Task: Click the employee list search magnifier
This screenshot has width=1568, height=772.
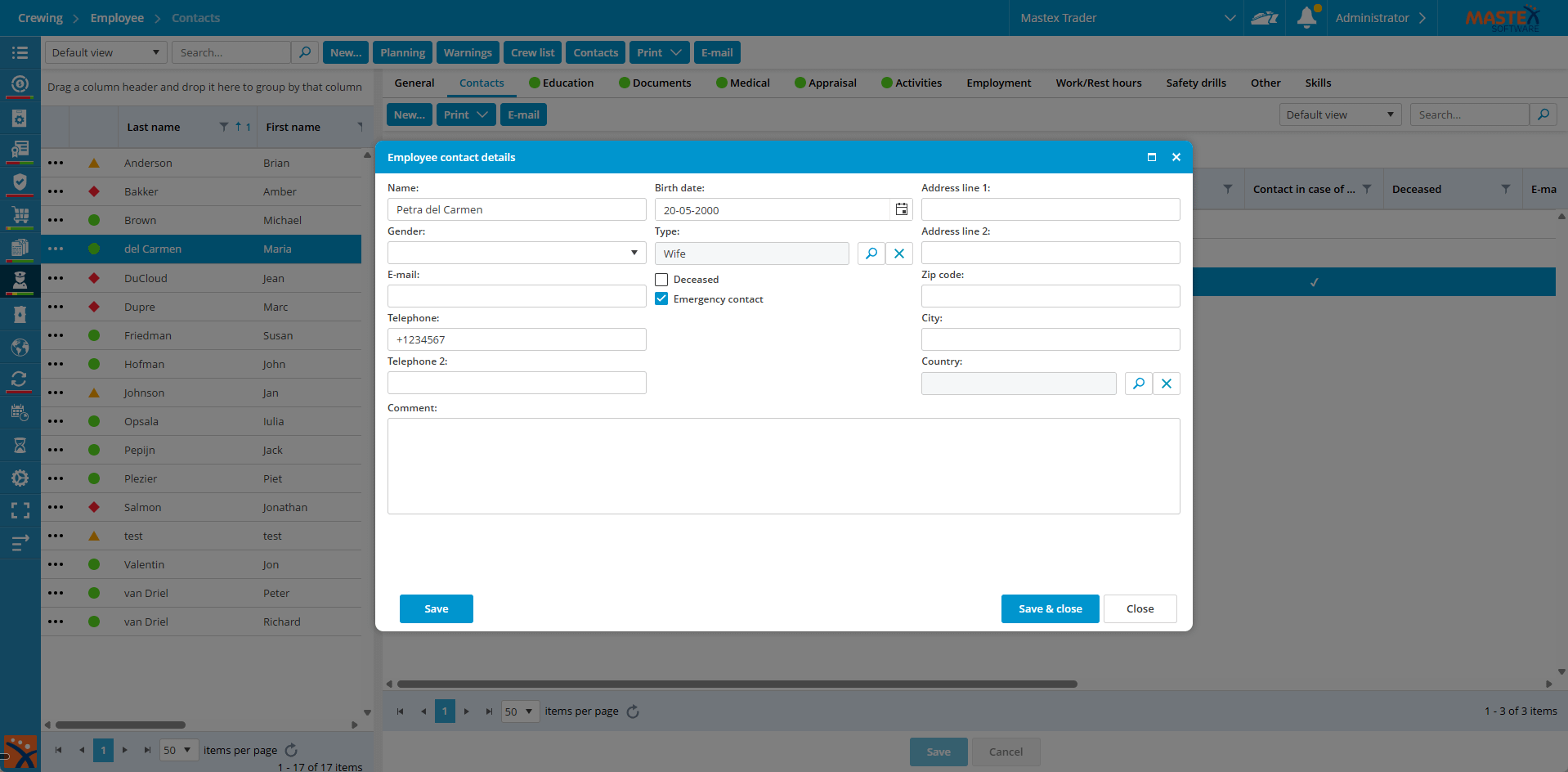Action: pos(305,52)
